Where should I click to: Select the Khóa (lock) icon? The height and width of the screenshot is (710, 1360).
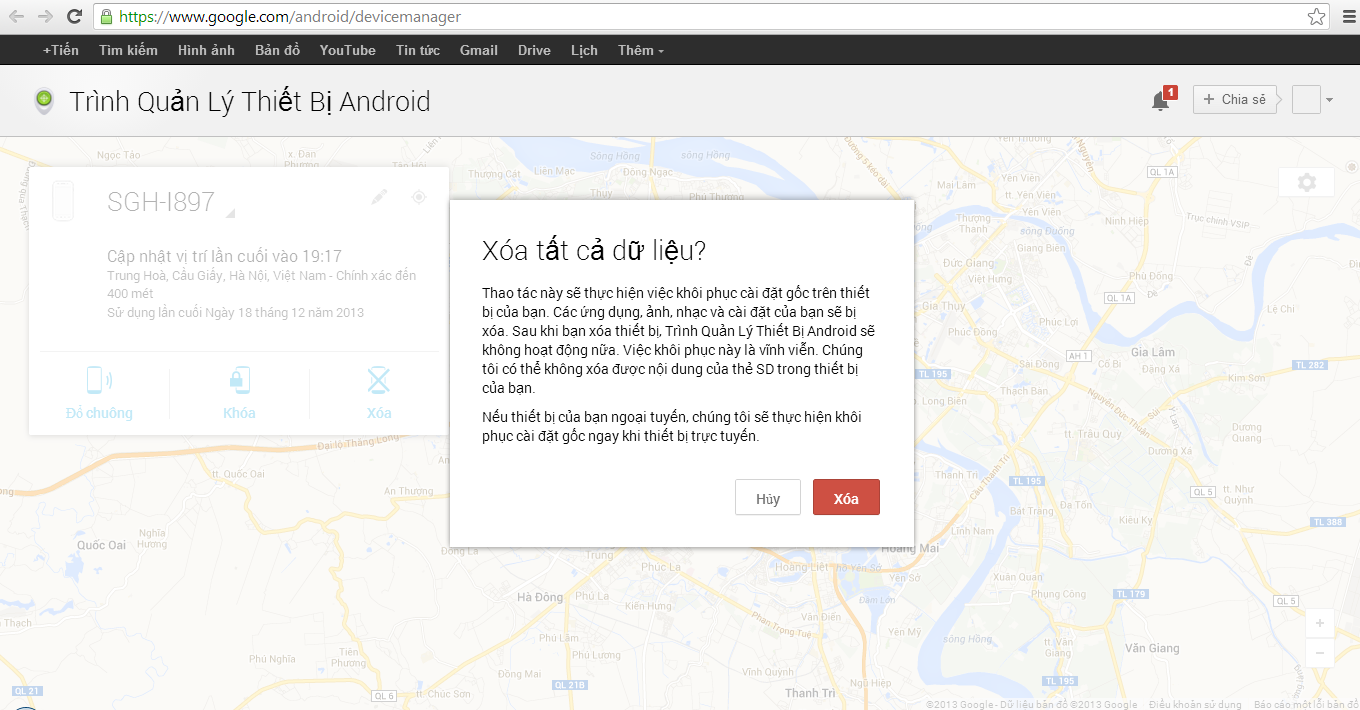coord(239,382)
